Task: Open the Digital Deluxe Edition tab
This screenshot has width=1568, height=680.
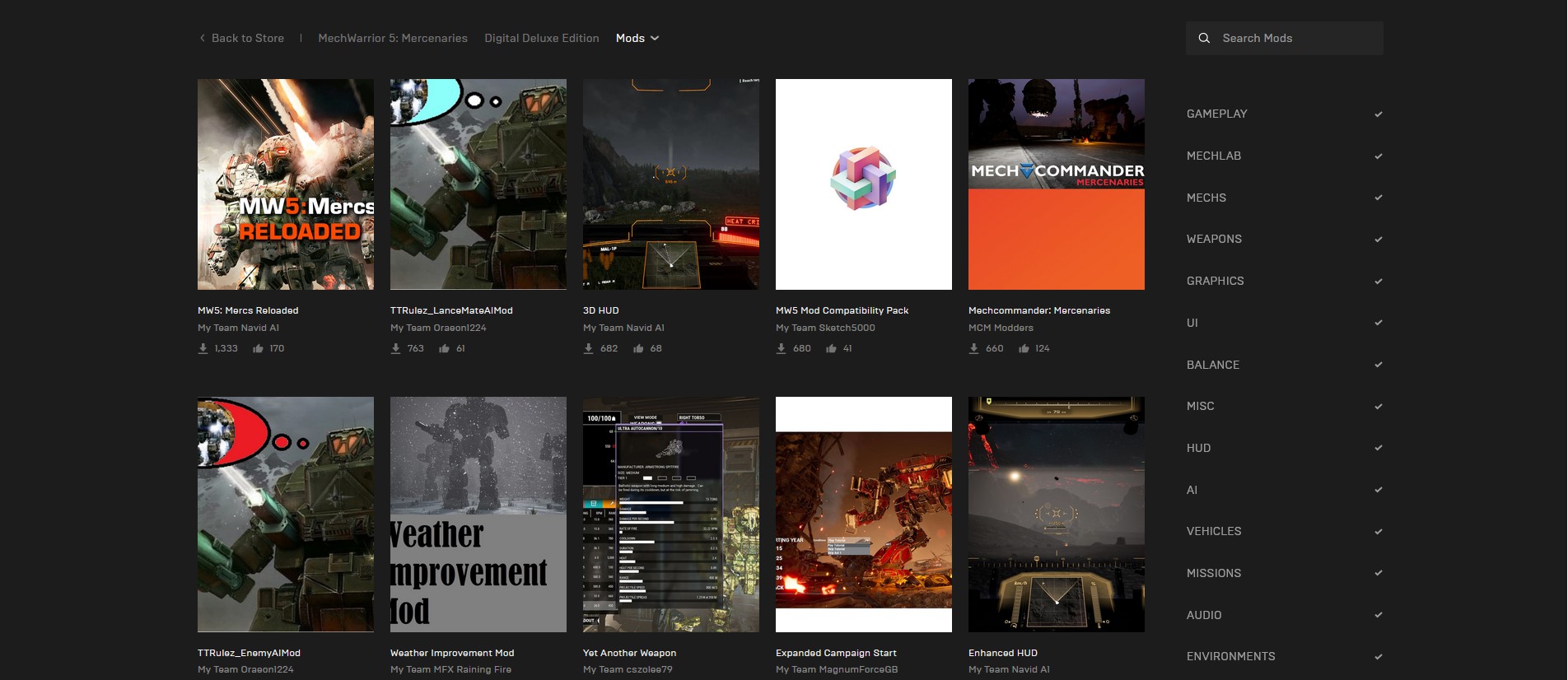Action: pyautogui.click(x=542, y=38)
